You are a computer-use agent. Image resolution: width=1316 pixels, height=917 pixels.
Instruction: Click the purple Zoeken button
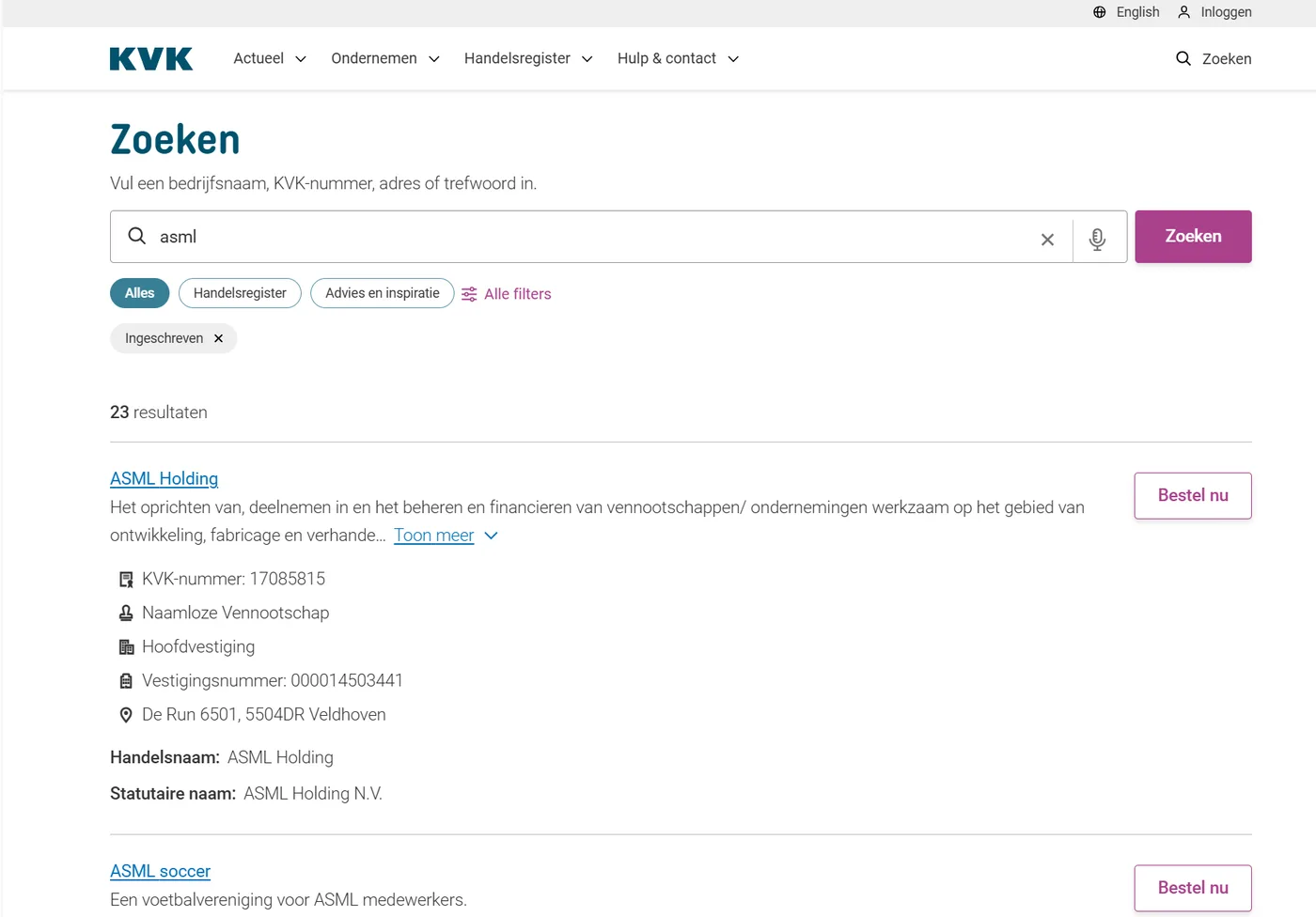point(1193,237)
